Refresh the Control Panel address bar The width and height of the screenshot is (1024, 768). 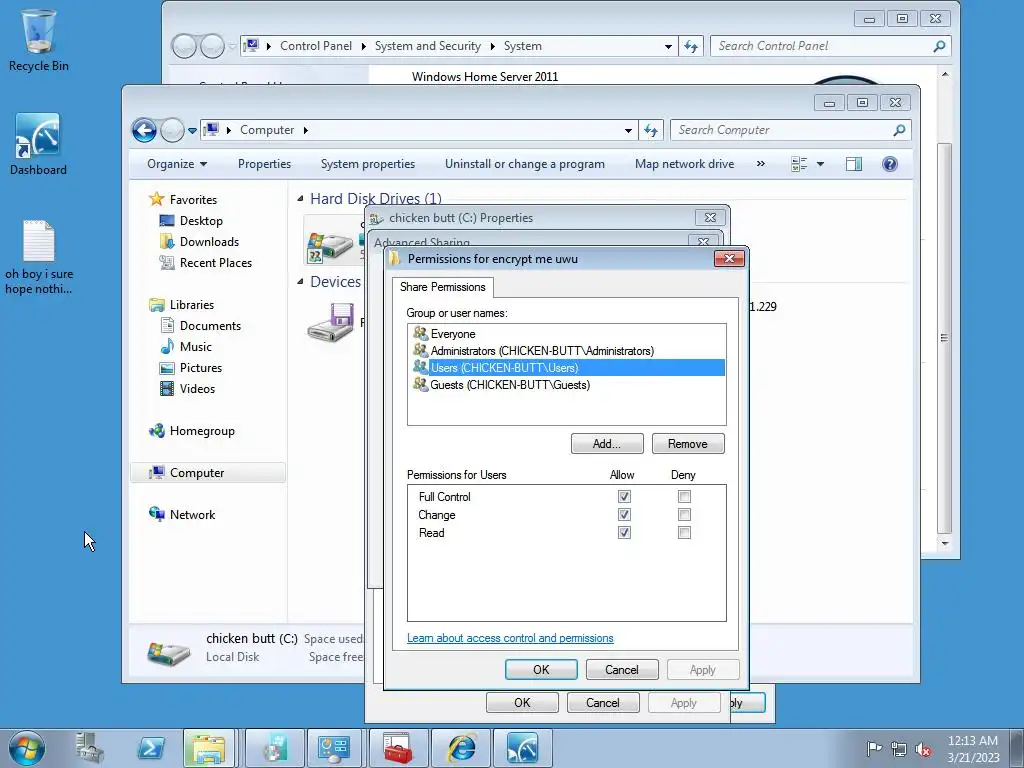tap(690, 46)
